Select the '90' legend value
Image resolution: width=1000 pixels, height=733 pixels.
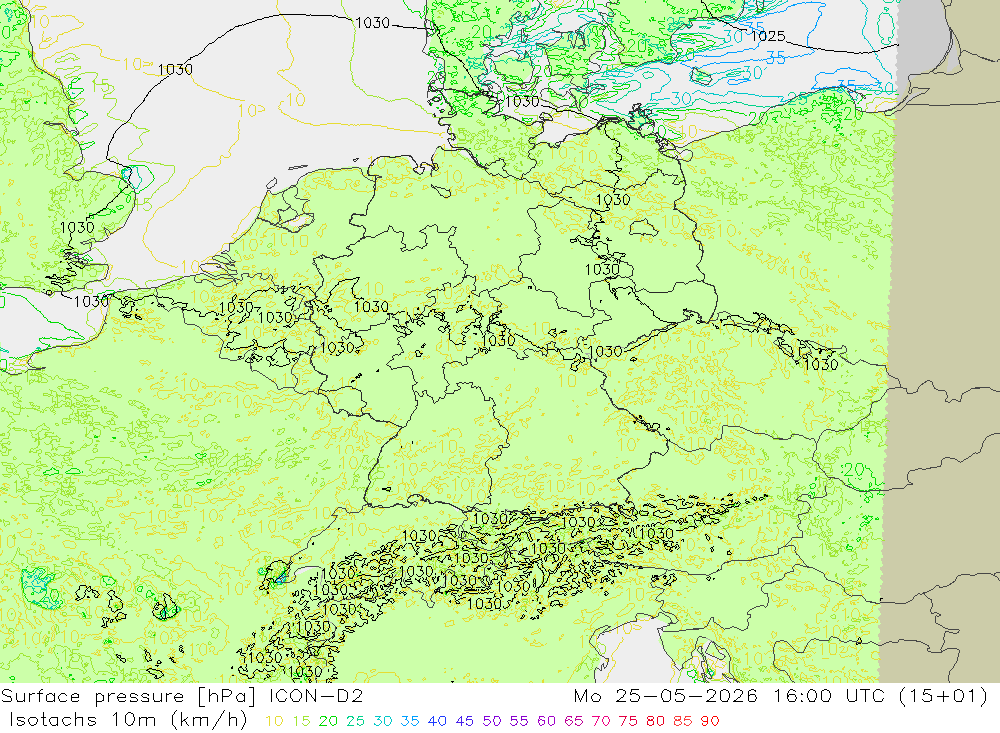pos(710,721)
